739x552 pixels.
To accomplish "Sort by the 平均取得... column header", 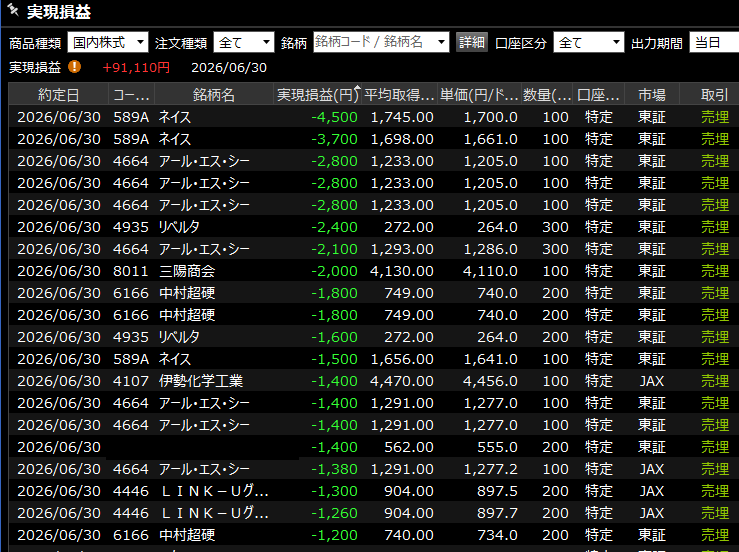I will pyautogui.click(x=399, y=95).
